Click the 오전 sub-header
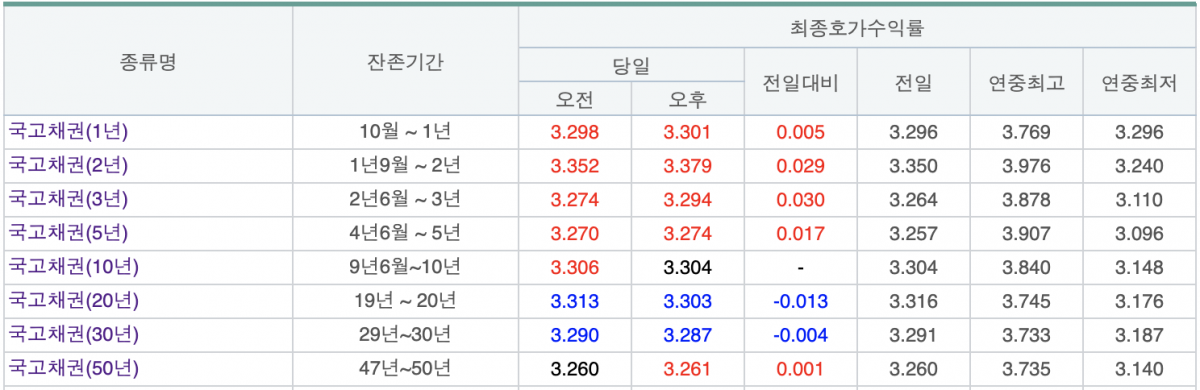The height and width of the screenshot is (390, 1200). [x=575, y=99]
